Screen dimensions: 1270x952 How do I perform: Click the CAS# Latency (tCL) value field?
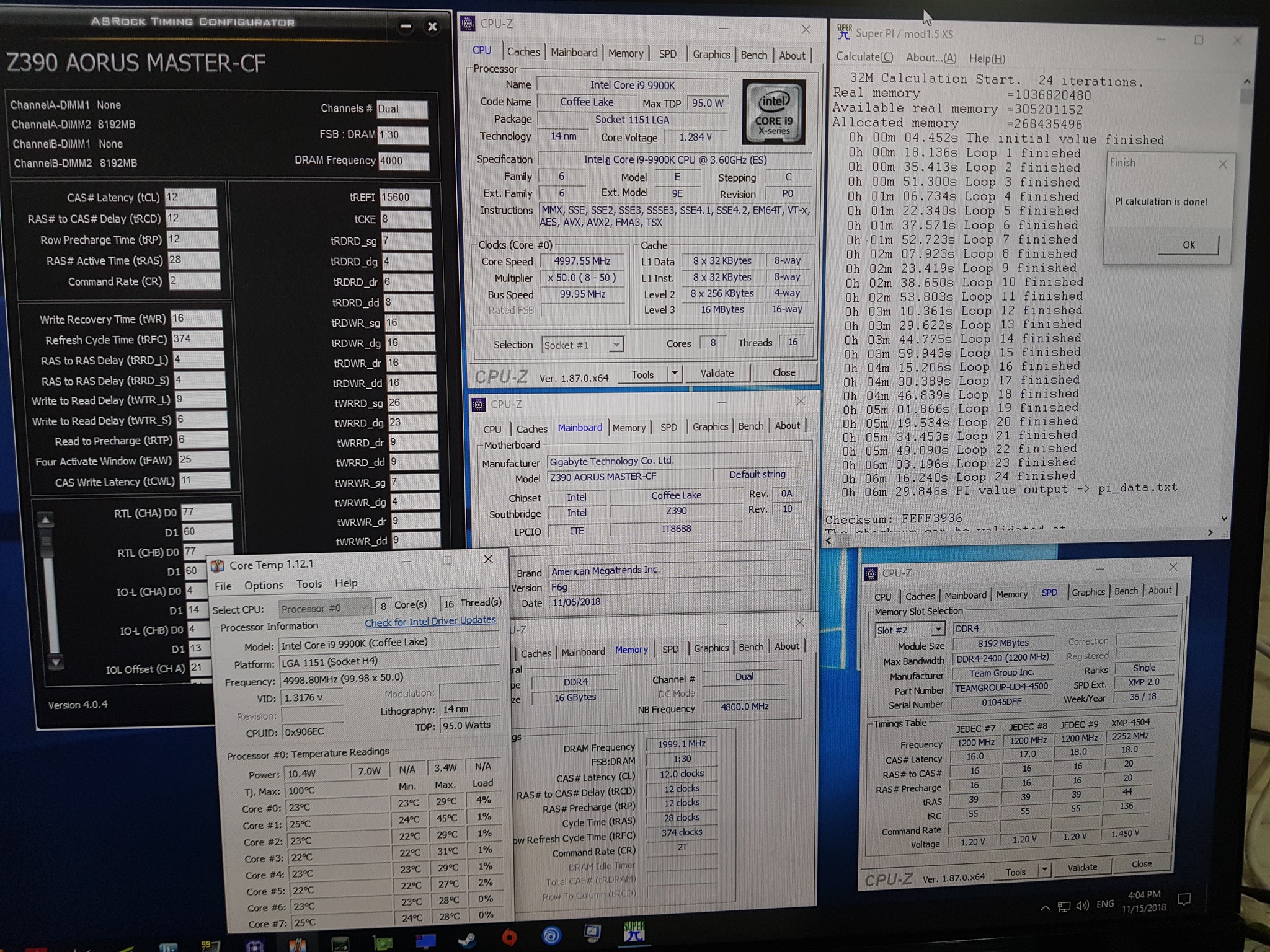[x=191, y=197]
